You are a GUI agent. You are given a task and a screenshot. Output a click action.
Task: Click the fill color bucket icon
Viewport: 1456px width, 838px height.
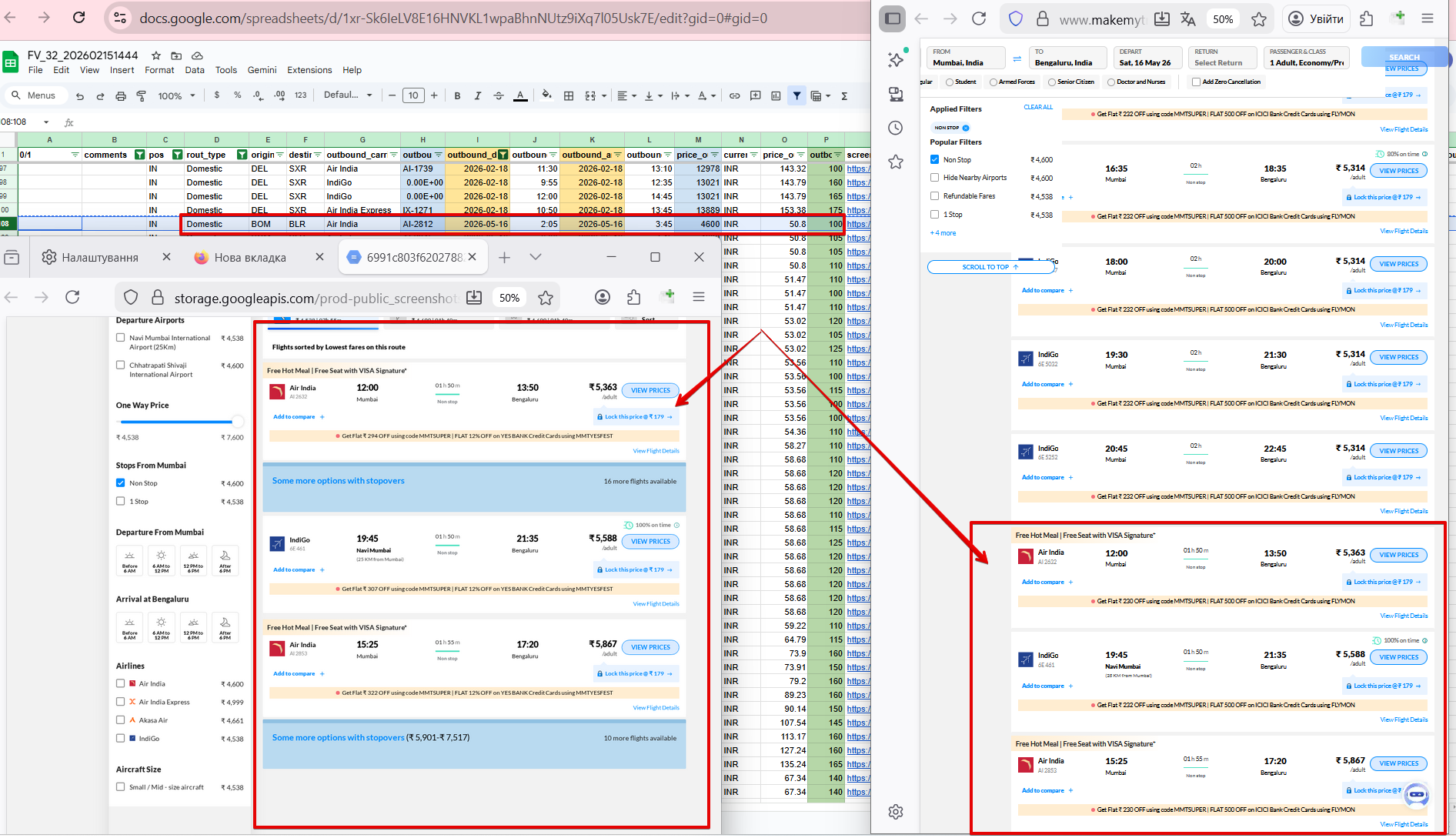(546, 95)
